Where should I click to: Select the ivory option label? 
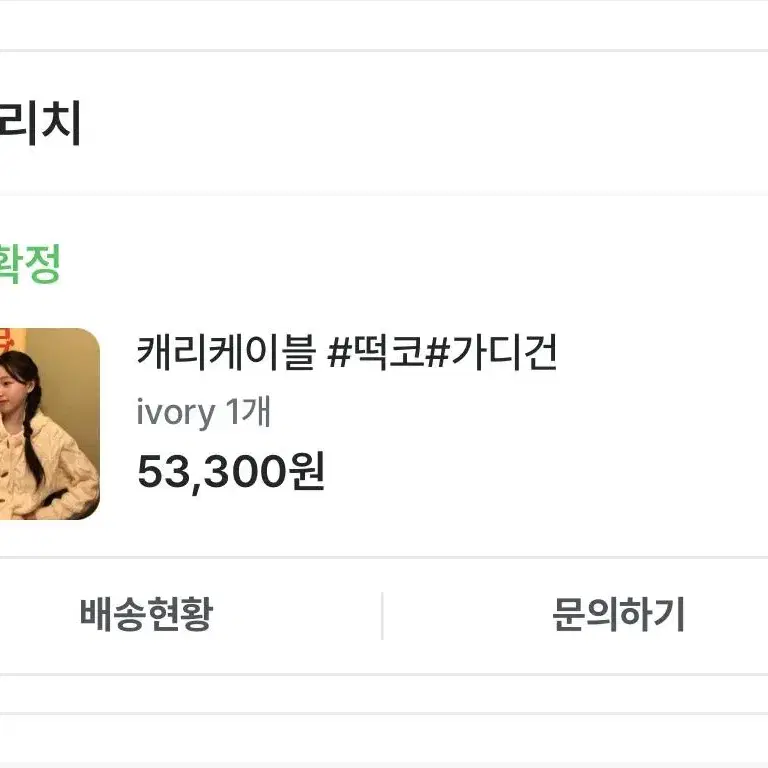(x=176, y=412)
